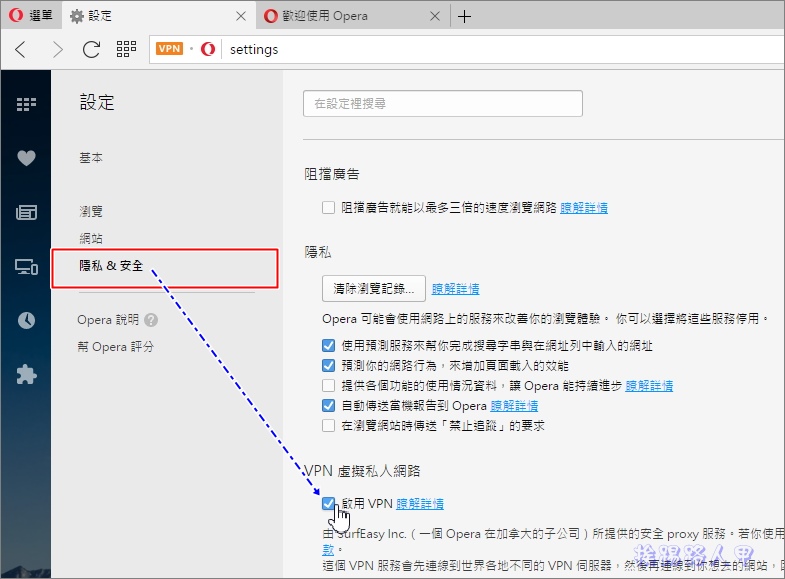Go forward to next page
785x579 pixels.
58,49
